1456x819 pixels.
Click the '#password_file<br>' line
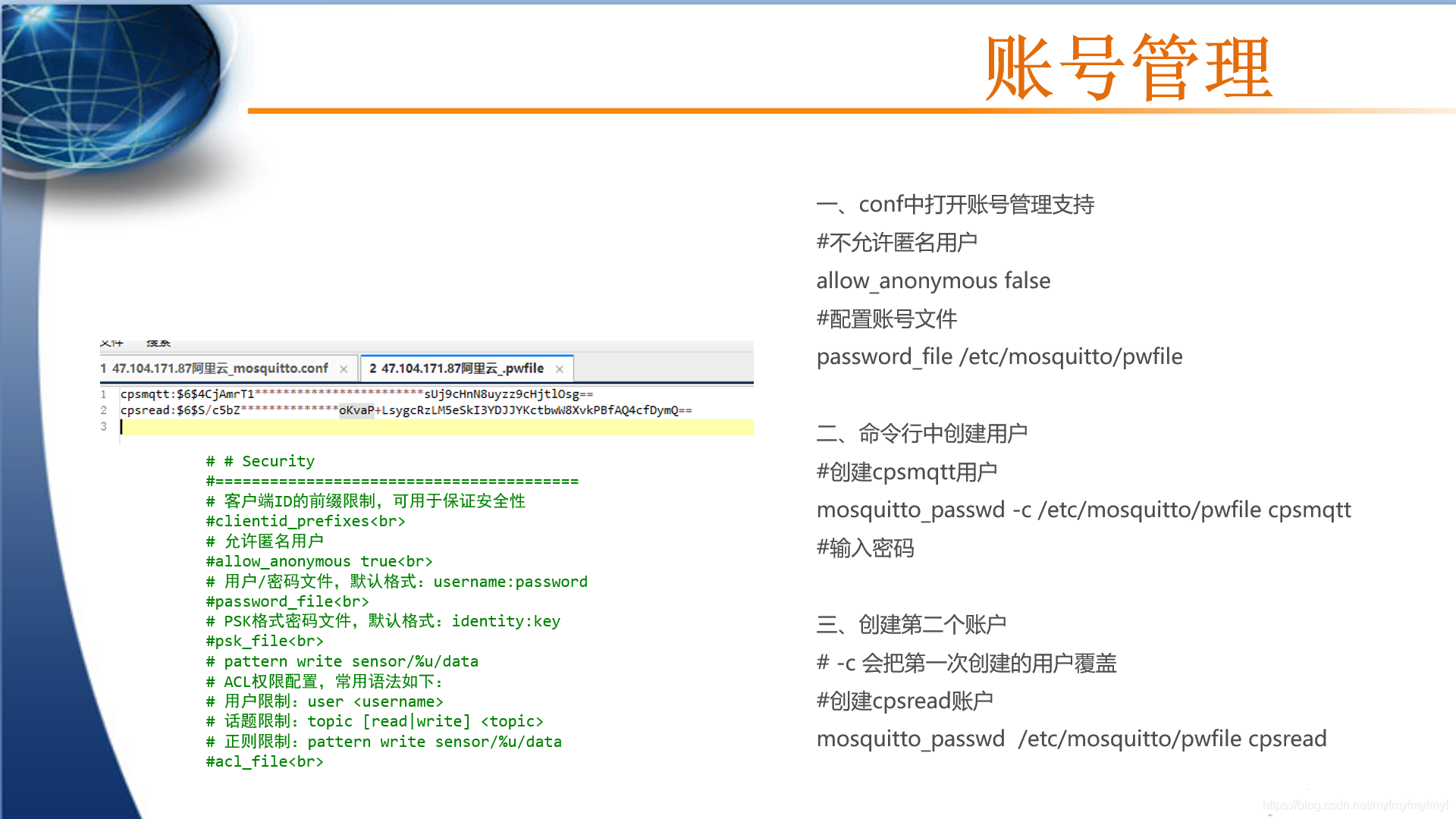click(x=287, y=601)
